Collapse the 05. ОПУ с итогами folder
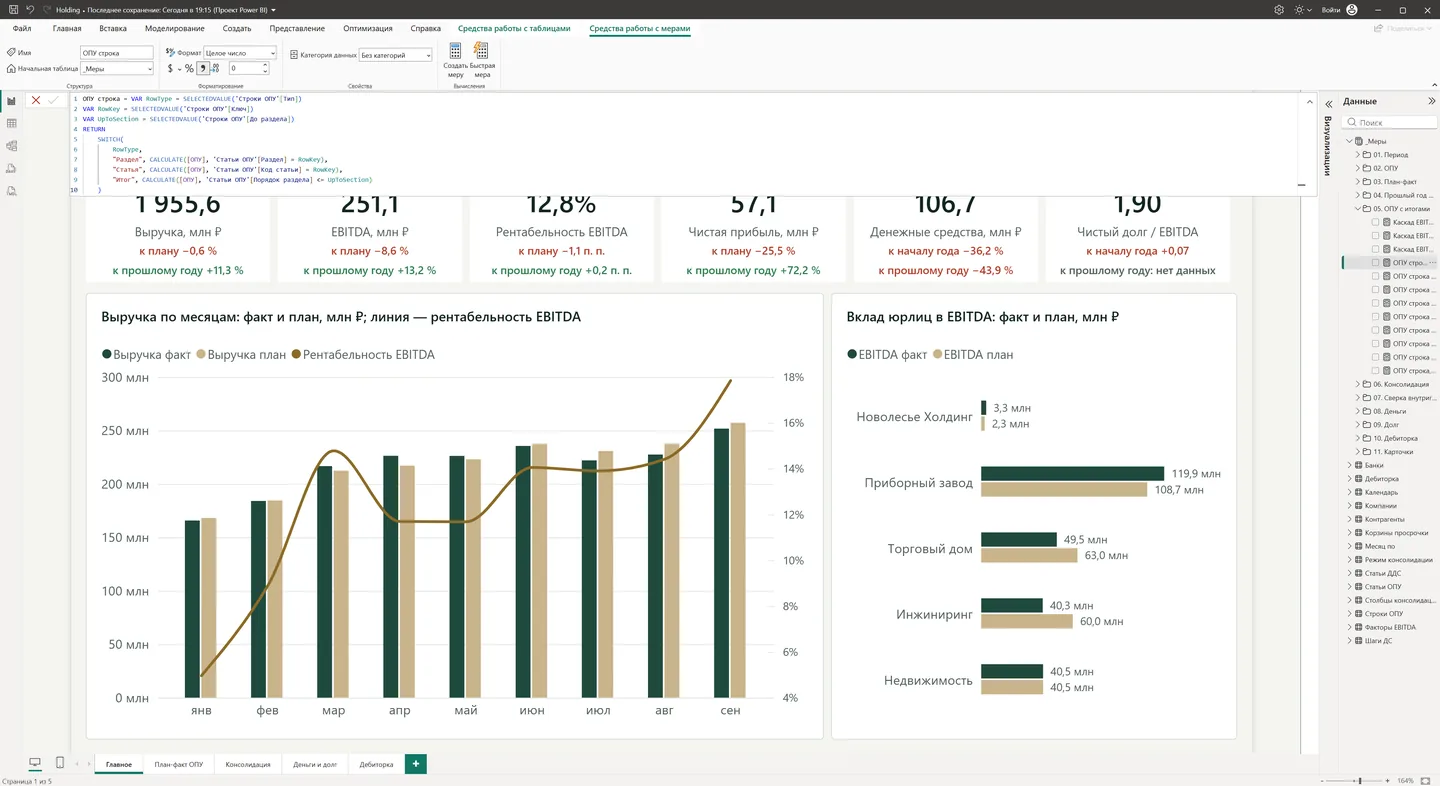This screenshot has height=786, width=1440. 1358,209
